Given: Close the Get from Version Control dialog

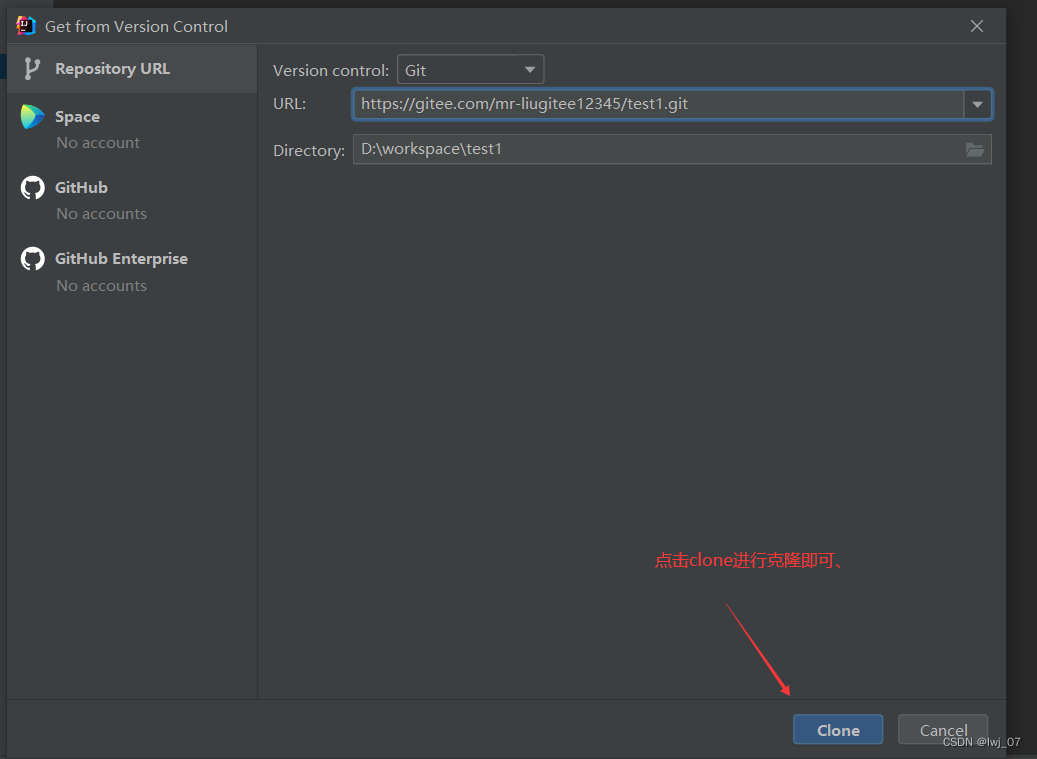Looking at the screenshot, I should tap(977, 26).
